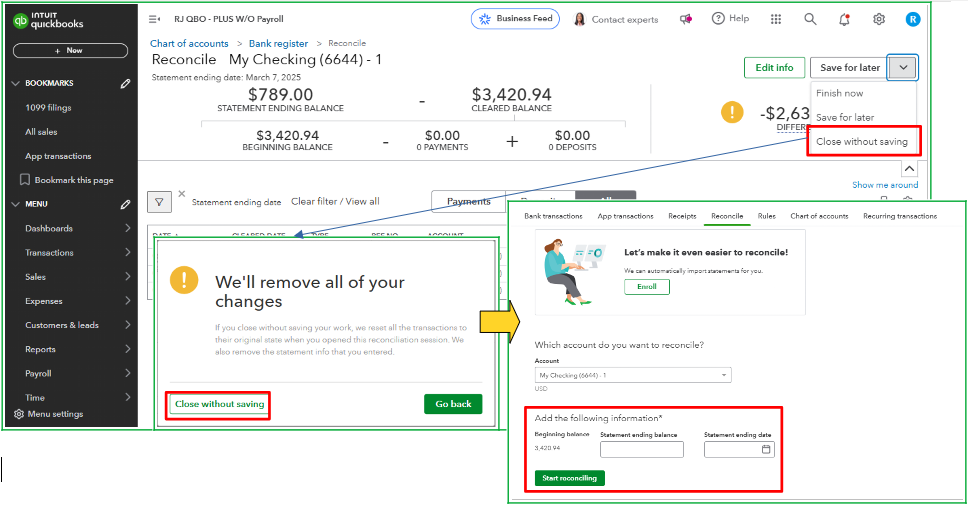
Task: Open Receipts tab
Action: pos(682,216)
